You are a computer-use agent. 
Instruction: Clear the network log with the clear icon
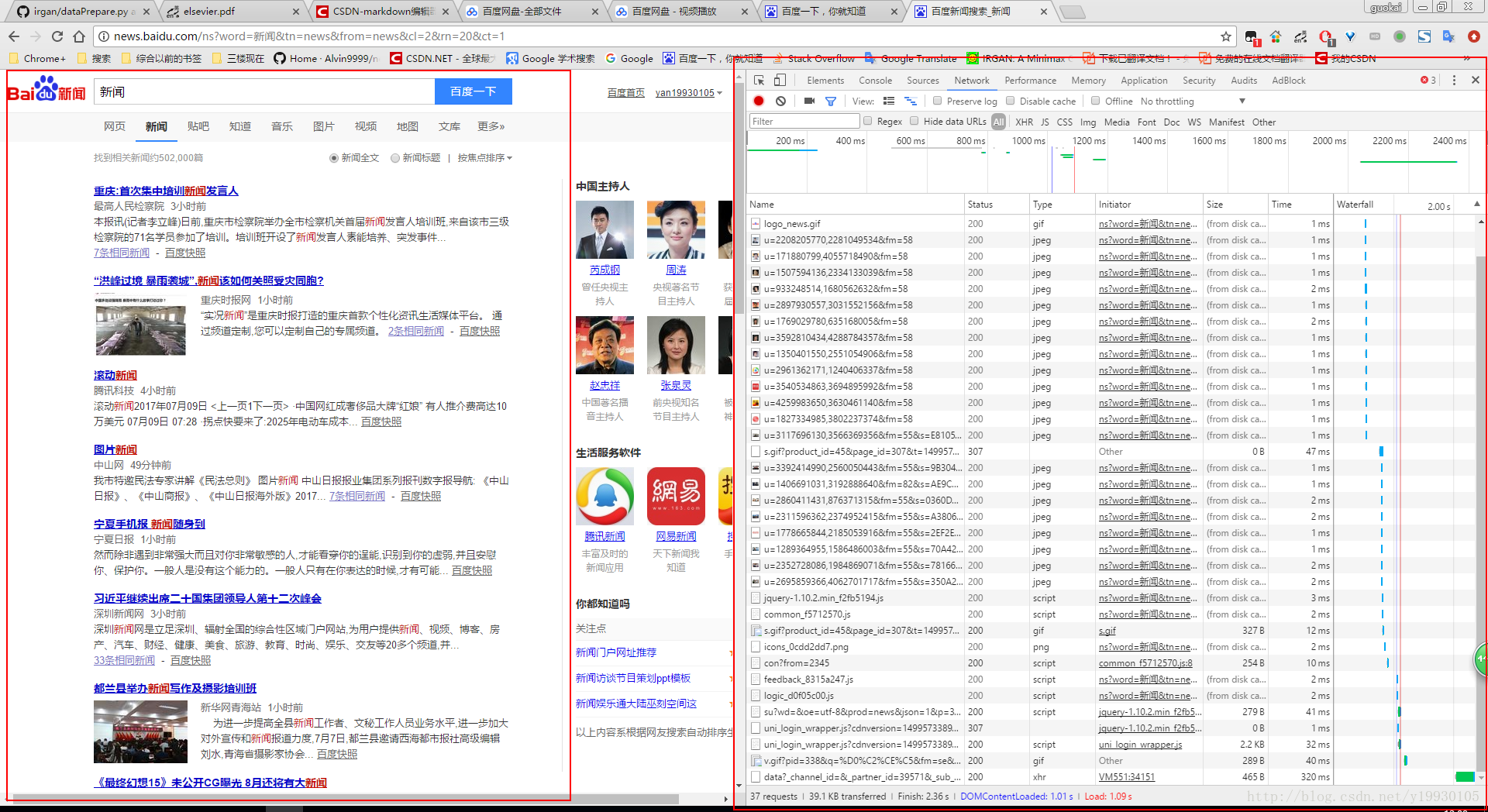tap(780, 101)
